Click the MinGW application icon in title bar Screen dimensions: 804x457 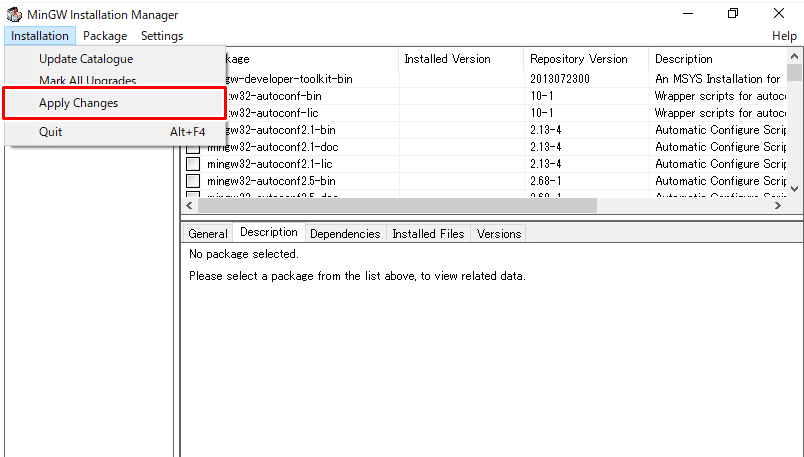pos(14,14)
